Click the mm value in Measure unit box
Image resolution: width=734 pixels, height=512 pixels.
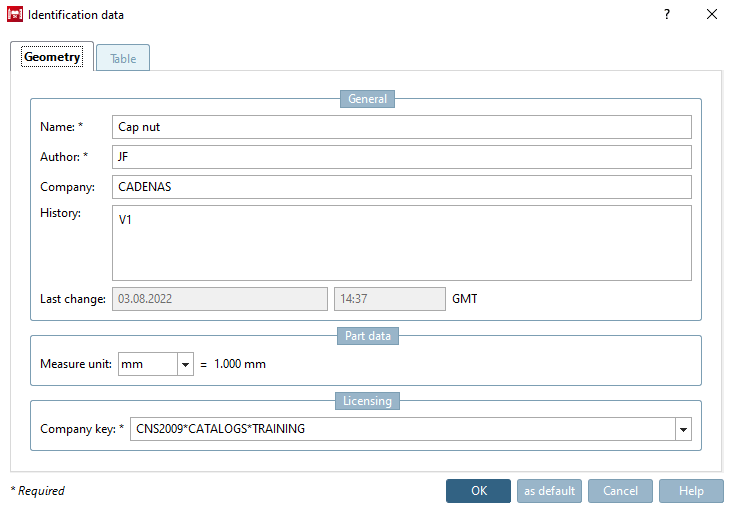[x=147, y=365]
